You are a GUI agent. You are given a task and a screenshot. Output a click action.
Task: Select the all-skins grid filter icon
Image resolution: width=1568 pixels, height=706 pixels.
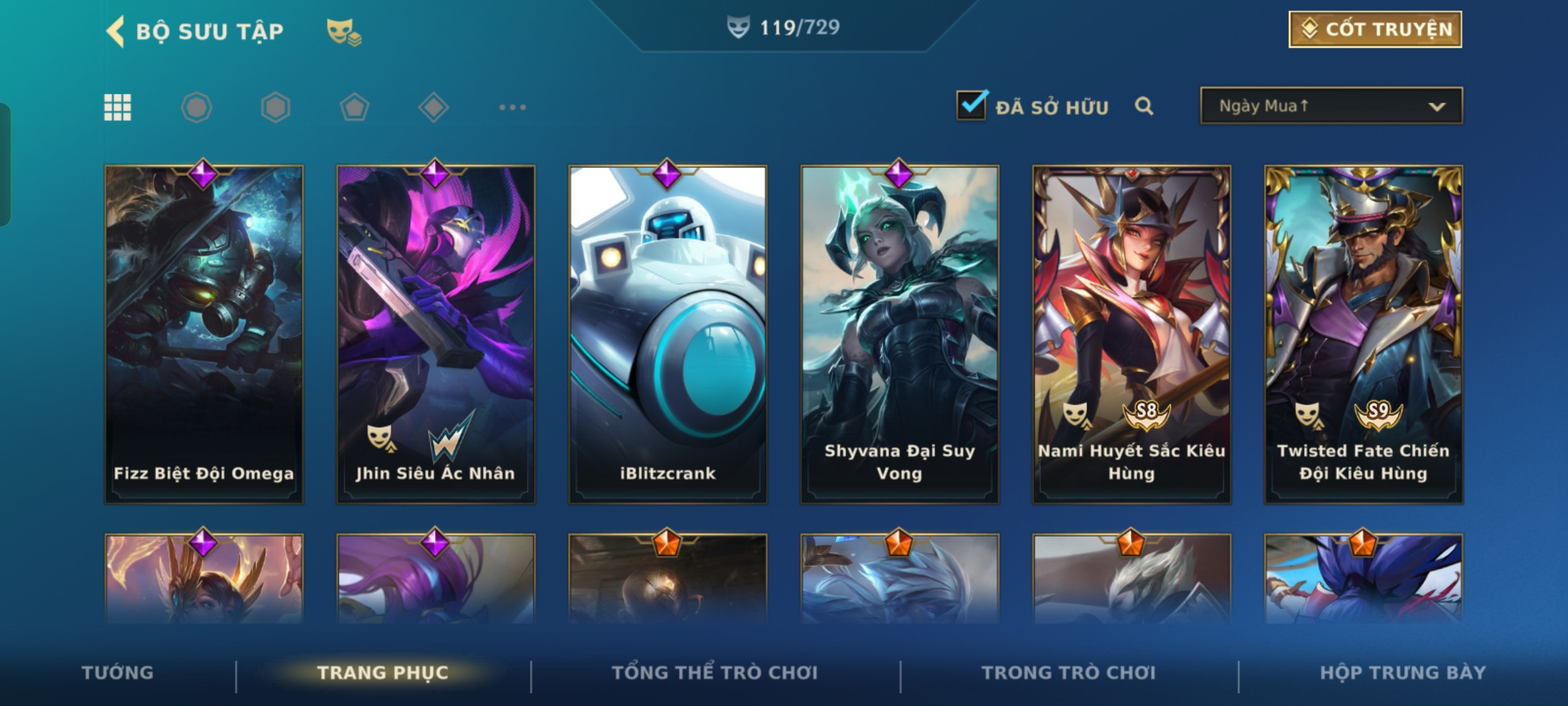pos(118,107)
